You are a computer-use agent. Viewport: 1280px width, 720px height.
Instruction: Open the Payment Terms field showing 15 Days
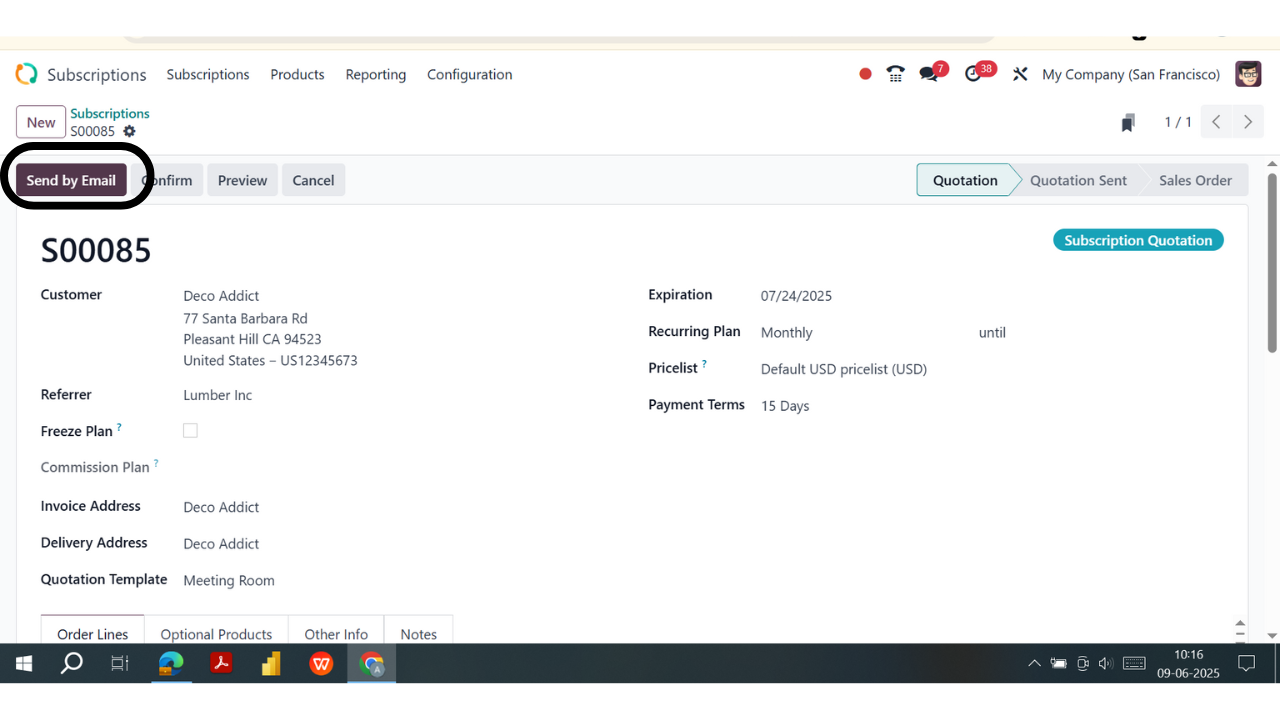pos(785,405)
